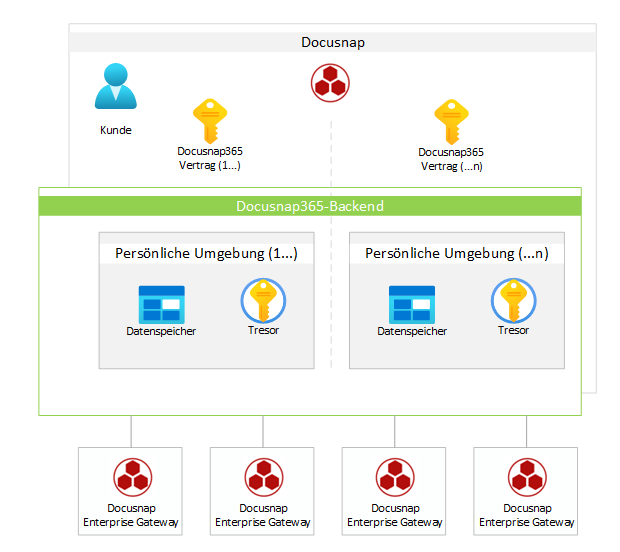
Task: Select the Docusnap title header
Action: [333, 42]
